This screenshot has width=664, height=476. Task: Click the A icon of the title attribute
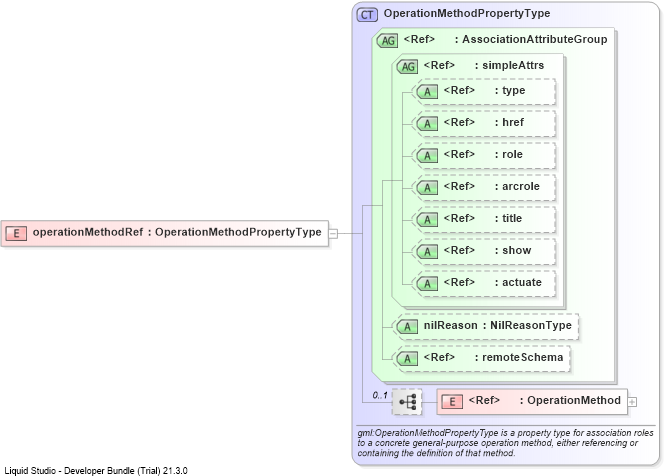tap(427, 219)
